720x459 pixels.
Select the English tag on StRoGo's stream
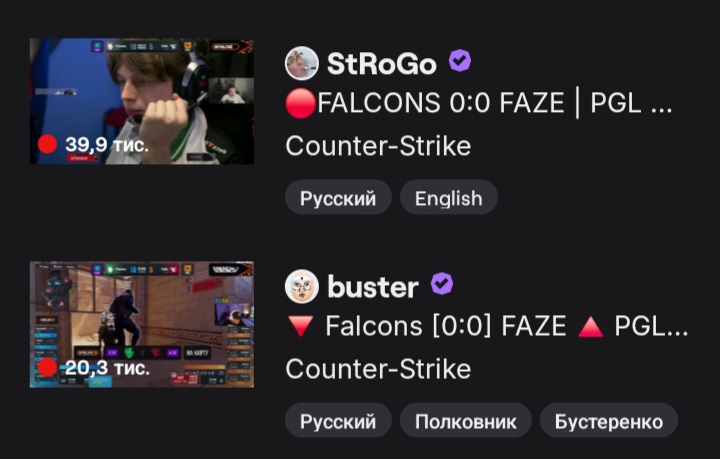(x=449, y=198)
